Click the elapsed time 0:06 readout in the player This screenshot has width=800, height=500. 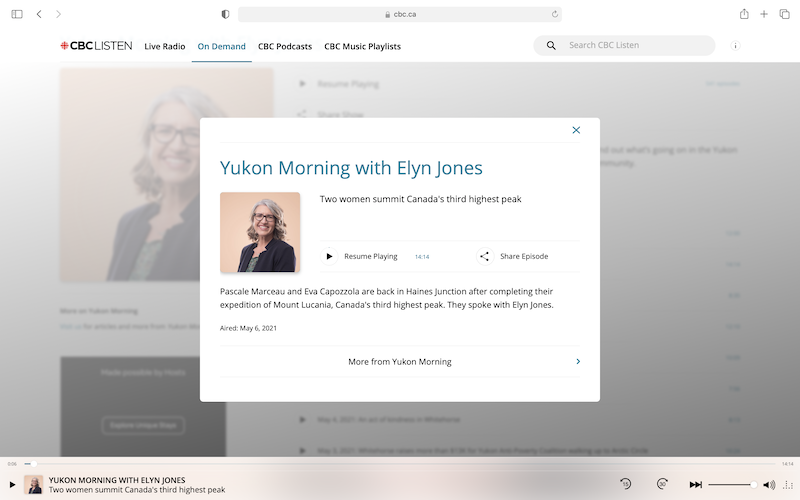coord(12,464)
